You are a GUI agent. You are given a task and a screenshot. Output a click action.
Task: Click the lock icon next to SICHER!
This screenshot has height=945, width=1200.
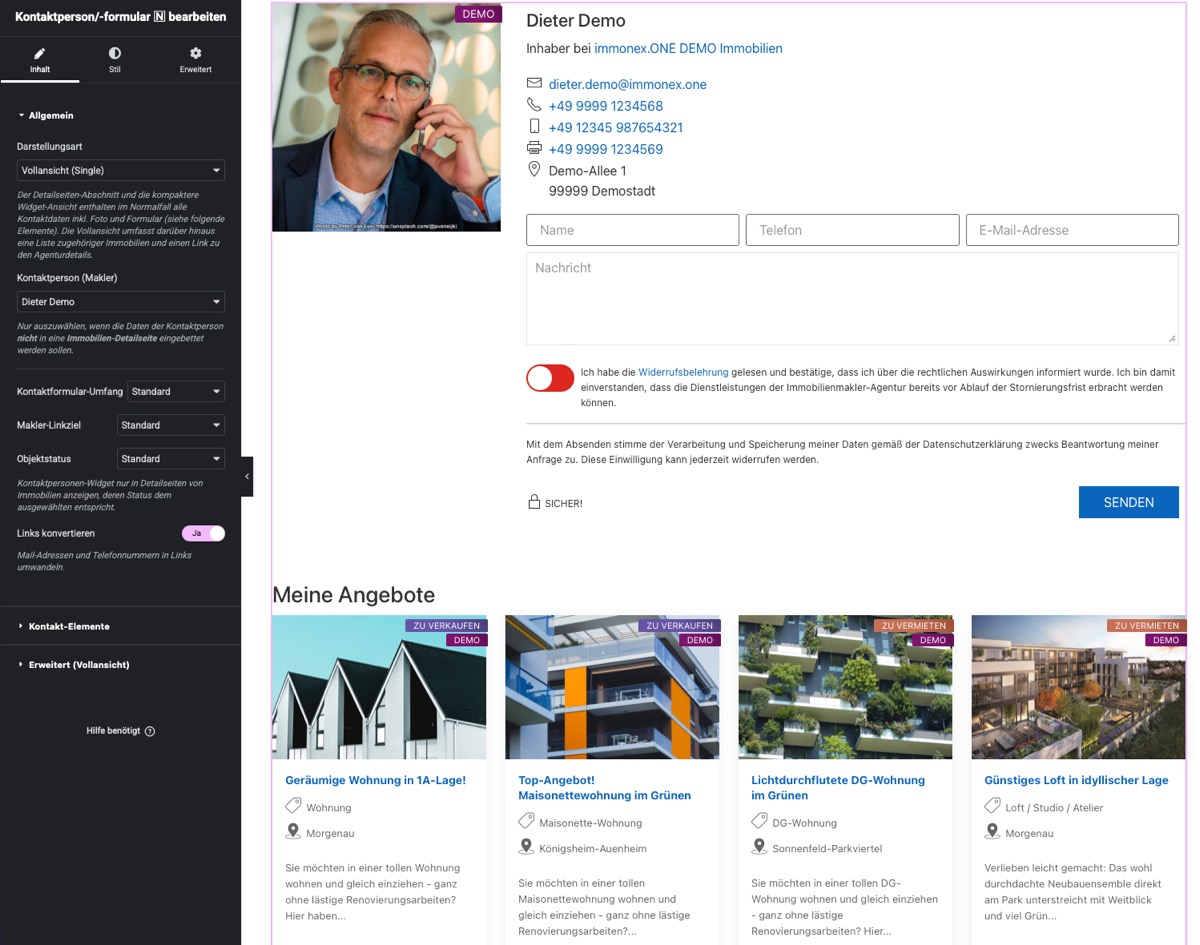click(x=534, y=501)
